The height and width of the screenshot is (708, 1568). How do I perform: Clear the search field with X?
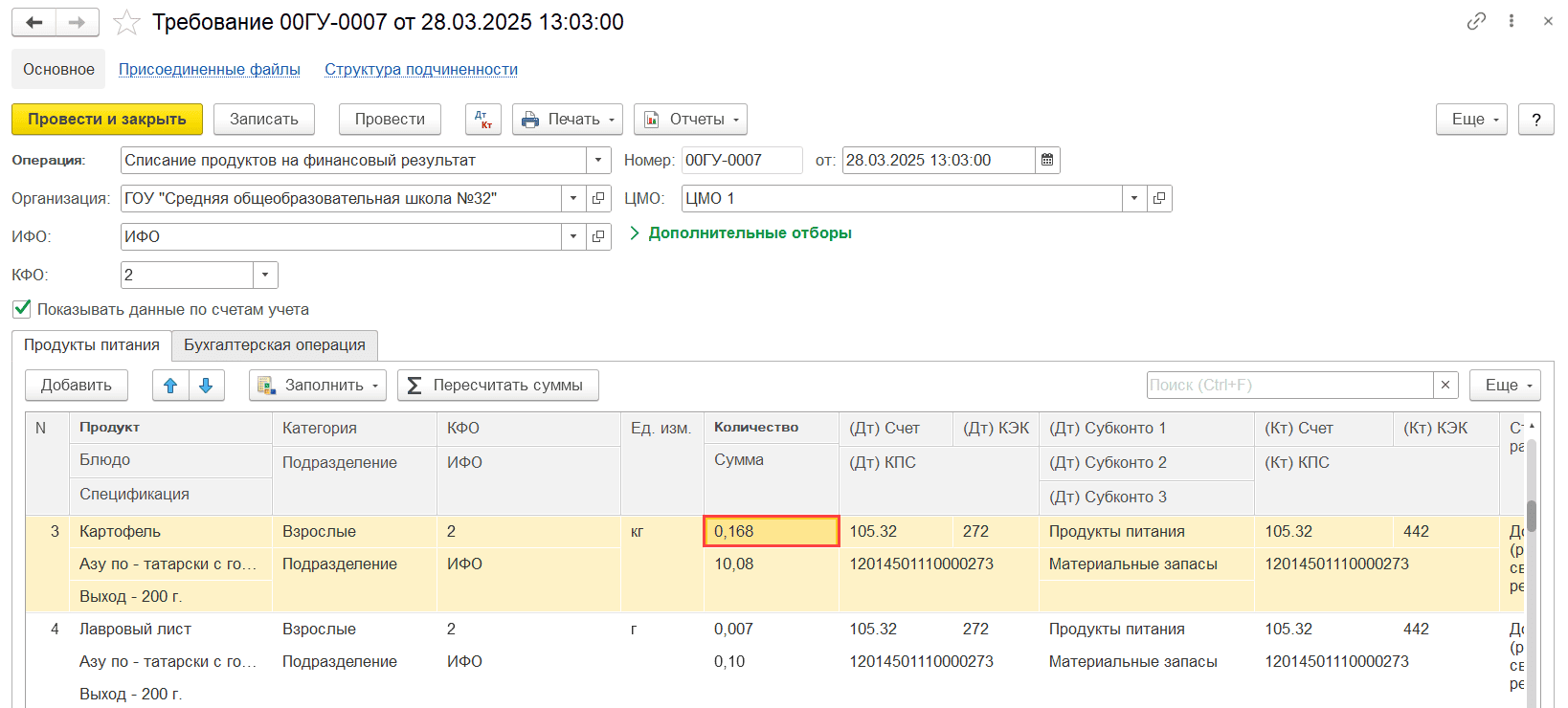click(x=1445, y=385)
